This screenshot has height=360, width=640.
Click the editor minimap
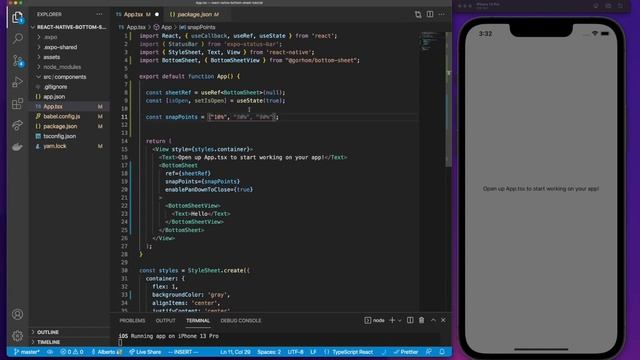tap(431, 41)
